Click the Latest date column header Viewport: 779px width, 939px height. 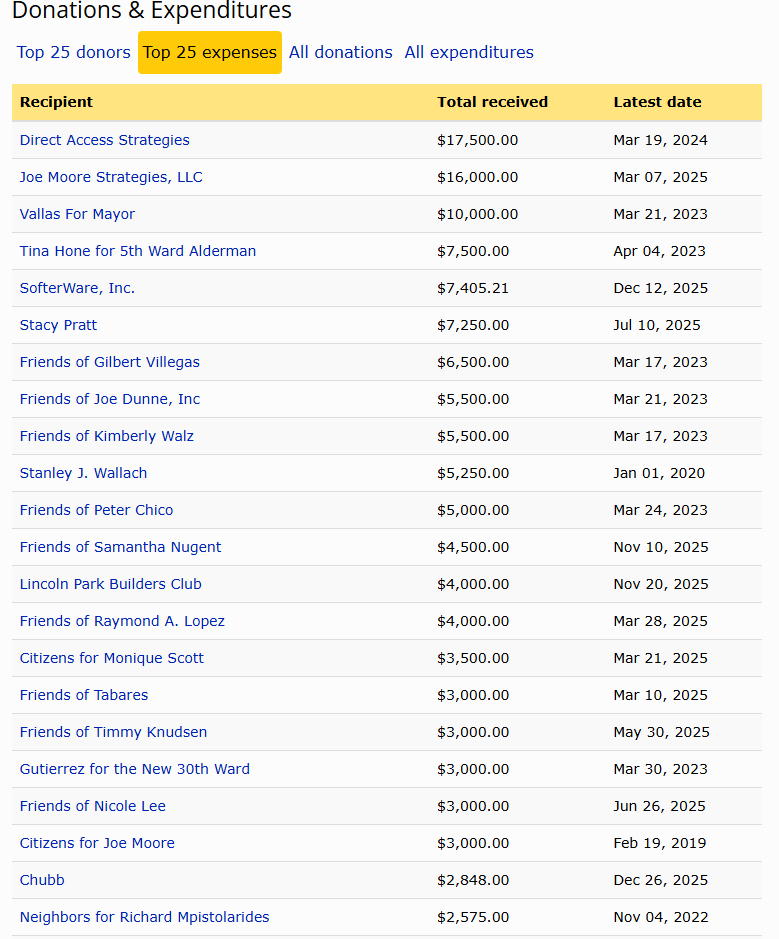[x=657, y=102]
